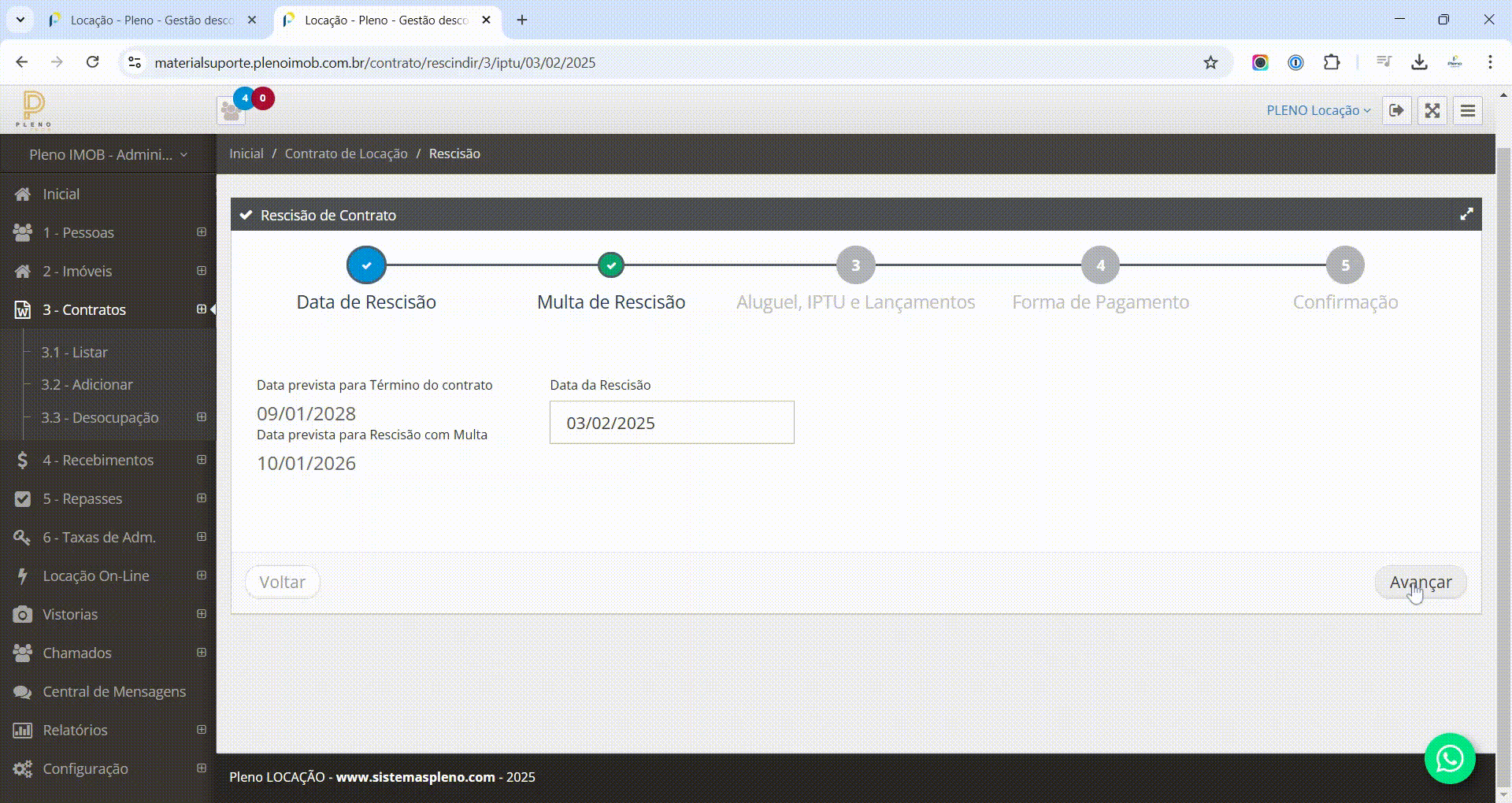Click Inicial breadcrumb link
Viewport: 1512px width, 803px height.
pyautogui.click(x=246, y=154)
